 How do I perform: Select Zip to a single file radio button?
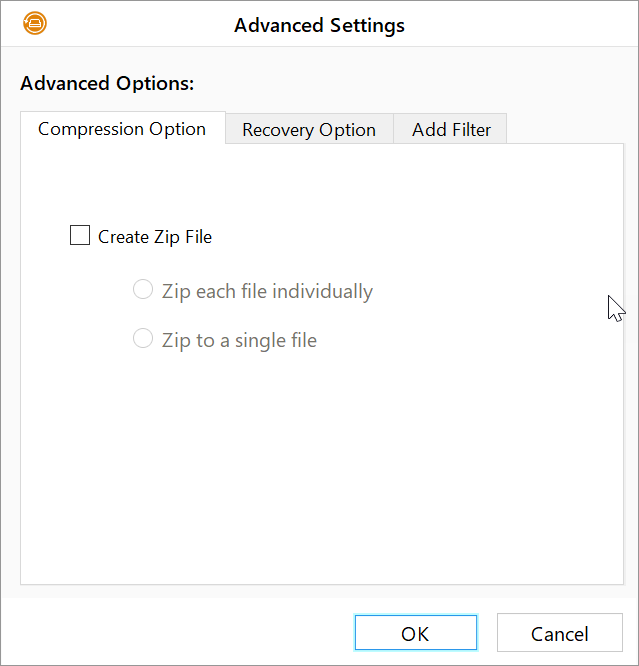pos(143,339)
